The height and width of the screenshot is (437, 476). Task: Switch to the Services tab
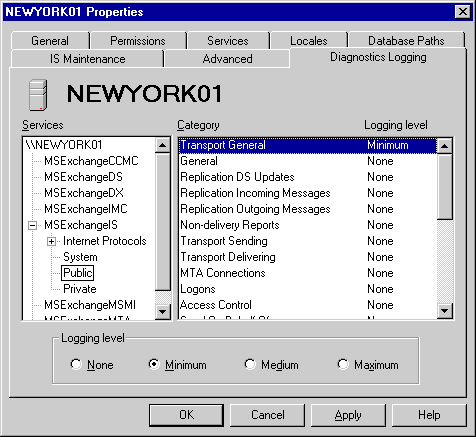pyautogui.click(x=228, y=41)
